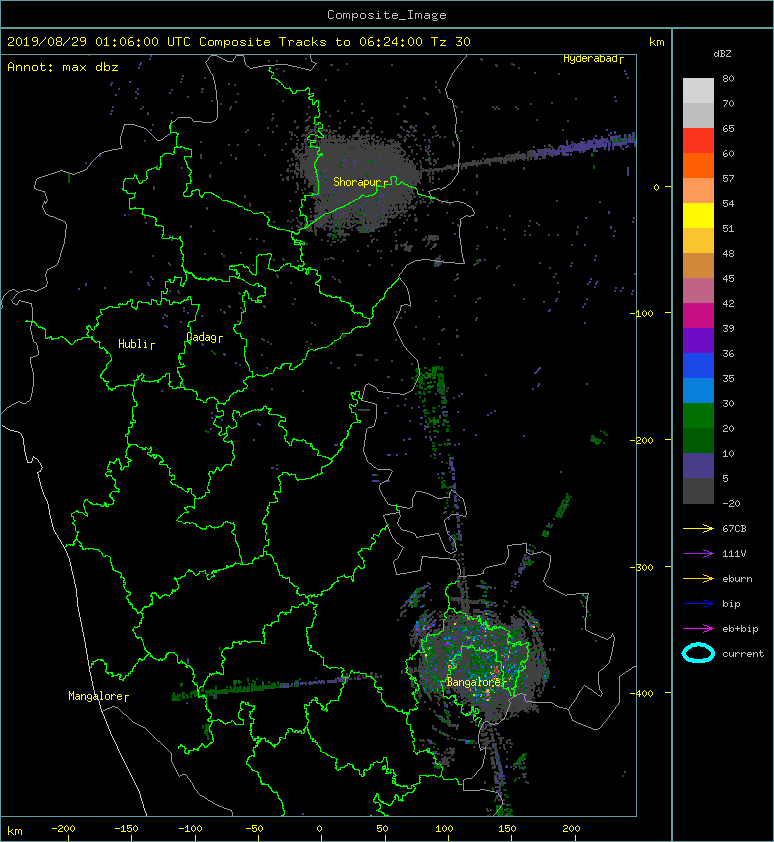
Task: Click the 'Annot: max dbz' annotation
Action: pyautogui.click(x=63, y=67)
